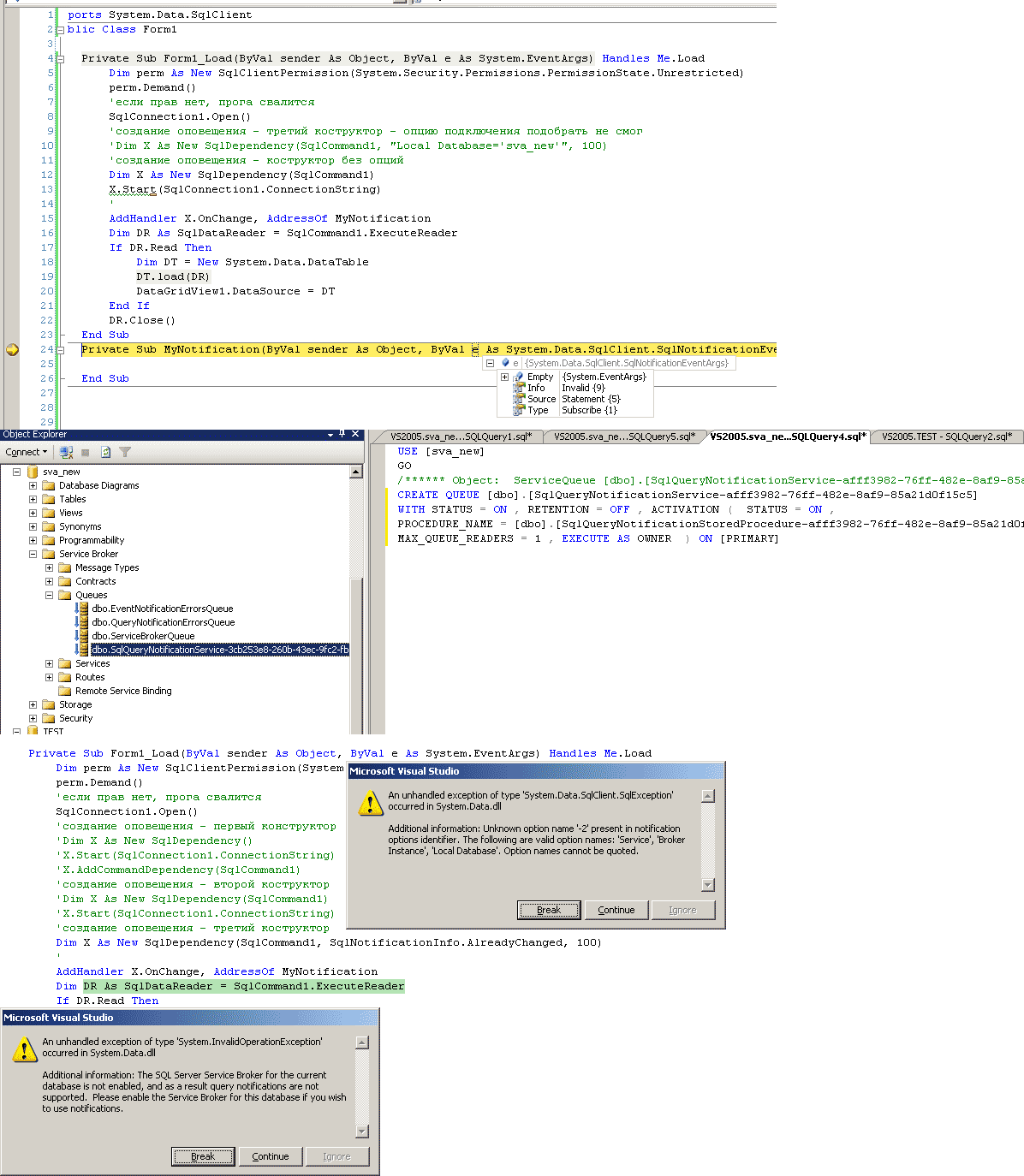This screenshot has width=1024, height=1176.
Task: Click the warning icon in SqlException dialog
Action: tap(370, 803)
